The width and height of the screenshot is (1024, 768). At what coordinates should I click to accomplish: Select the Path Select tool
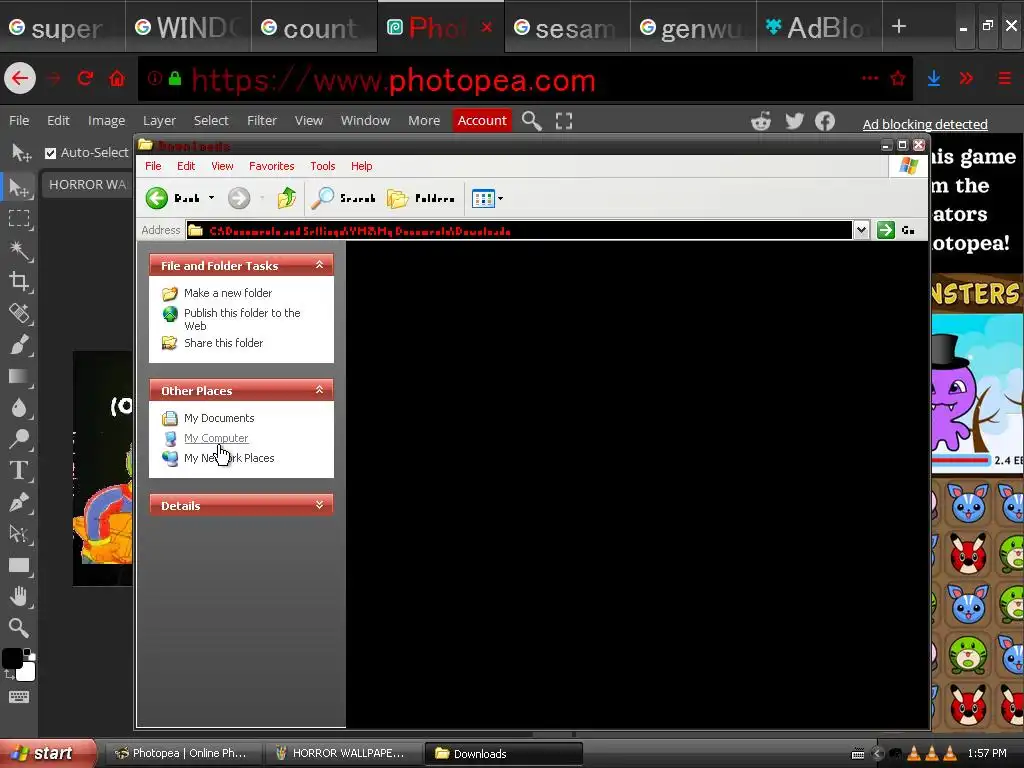coord(19,534)
